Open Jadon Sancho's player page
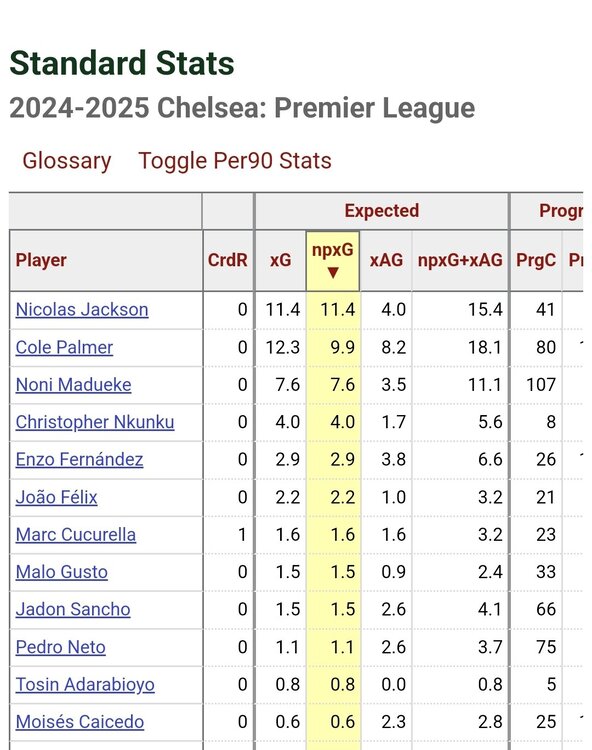Viewport: 592px width, 750px height. (73, 609)
